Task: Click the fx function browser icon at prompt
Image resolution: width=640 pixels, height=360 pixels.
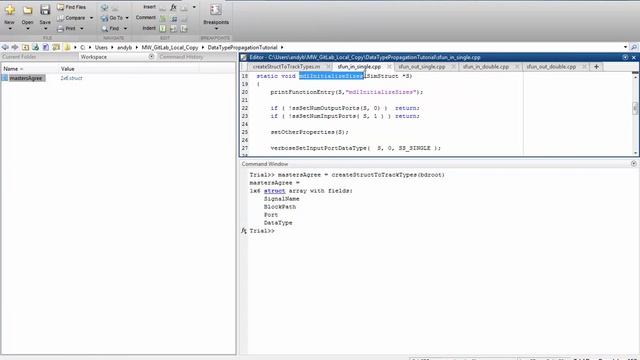Action: (x=244, y=231)
